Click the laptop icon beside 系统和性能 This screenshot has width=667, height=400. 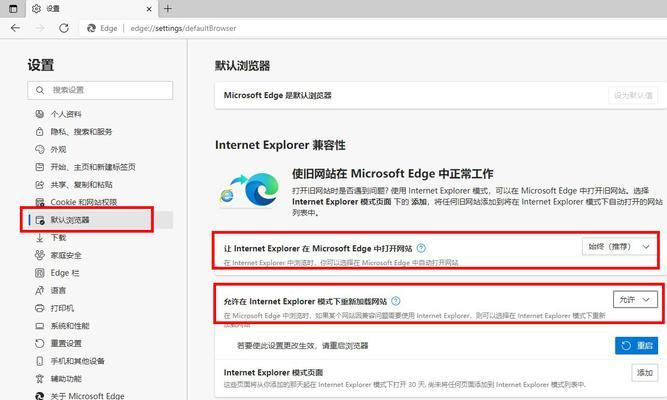40,326
